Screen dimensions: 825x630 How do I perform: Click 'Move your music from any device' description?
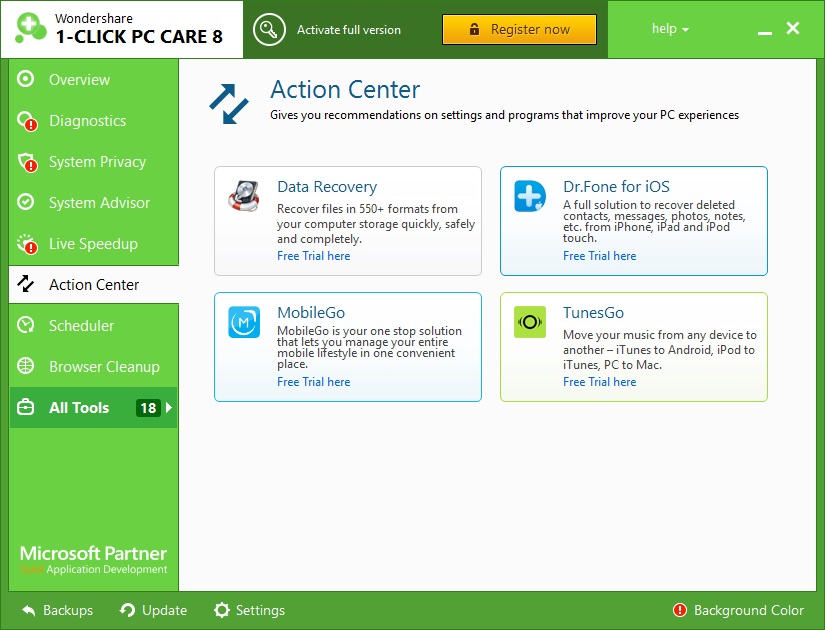click(660, 349)
